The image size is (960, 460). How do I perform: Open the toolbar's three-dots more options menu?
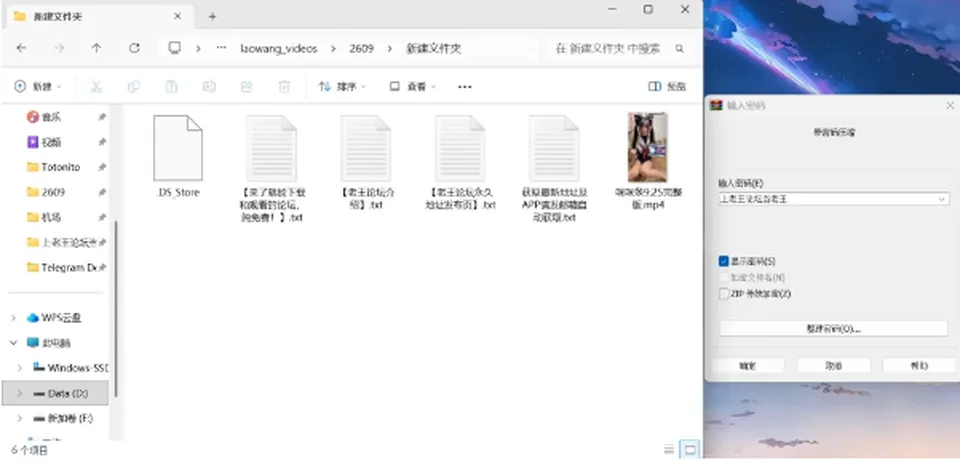coord(465,87)
